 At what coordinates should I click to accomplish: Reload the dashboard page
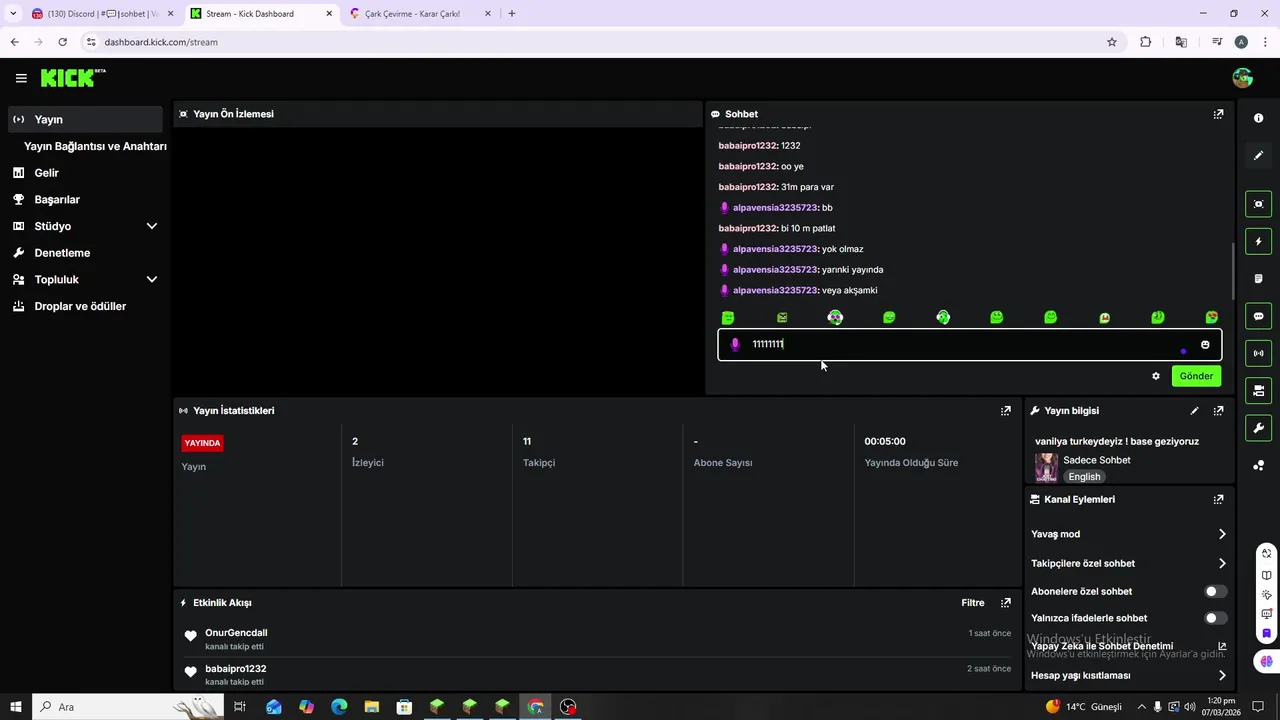coord(62,42)
